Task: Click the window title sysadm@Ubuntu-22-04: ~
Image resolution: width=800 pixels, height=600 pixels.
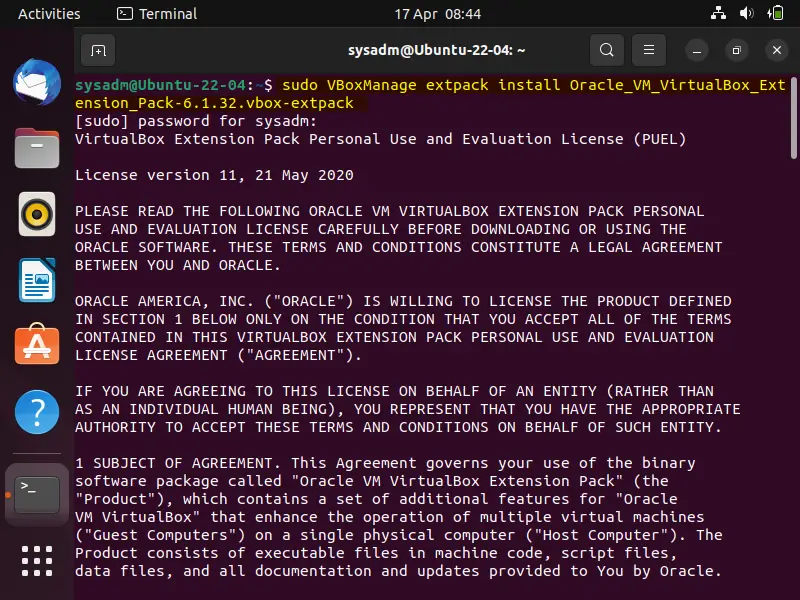Action: 436,51
